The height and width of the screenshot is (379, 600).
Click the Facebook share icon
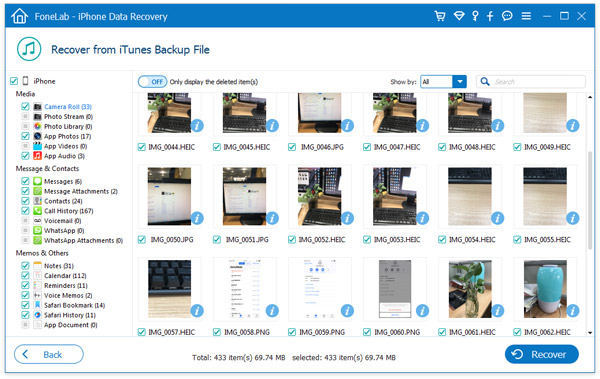click(x=490, y=16)
